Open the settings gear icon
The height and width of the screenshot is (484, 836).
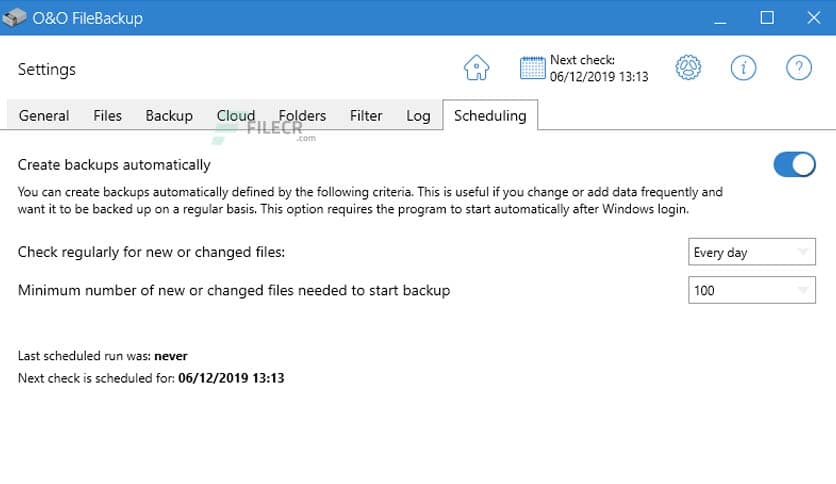point(688,68)
